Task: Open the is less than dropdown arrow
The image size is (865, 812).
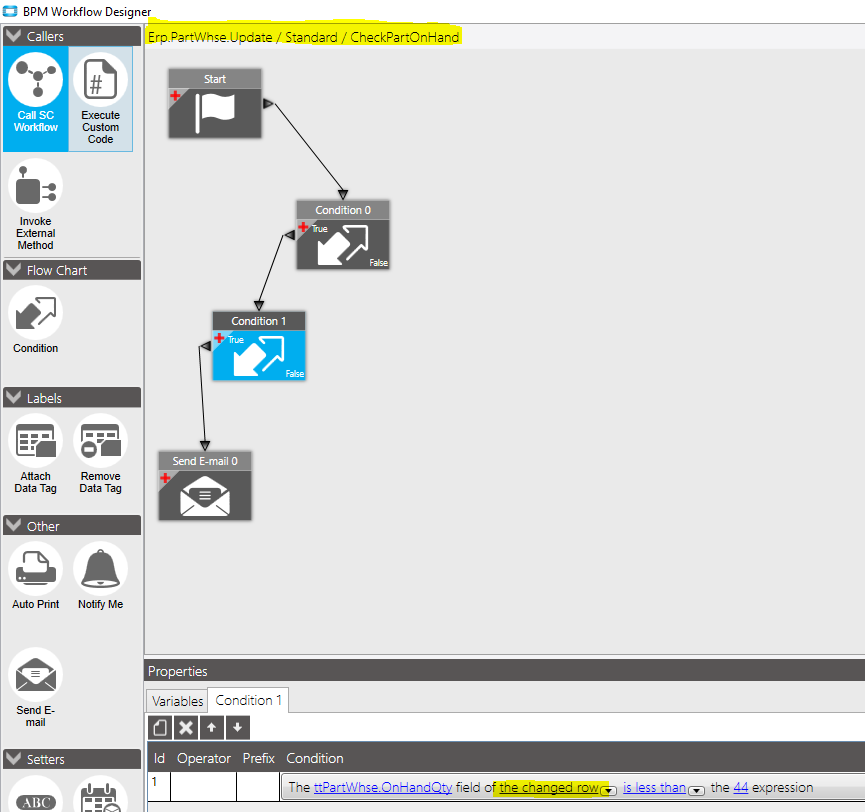Action: point(696,790)
